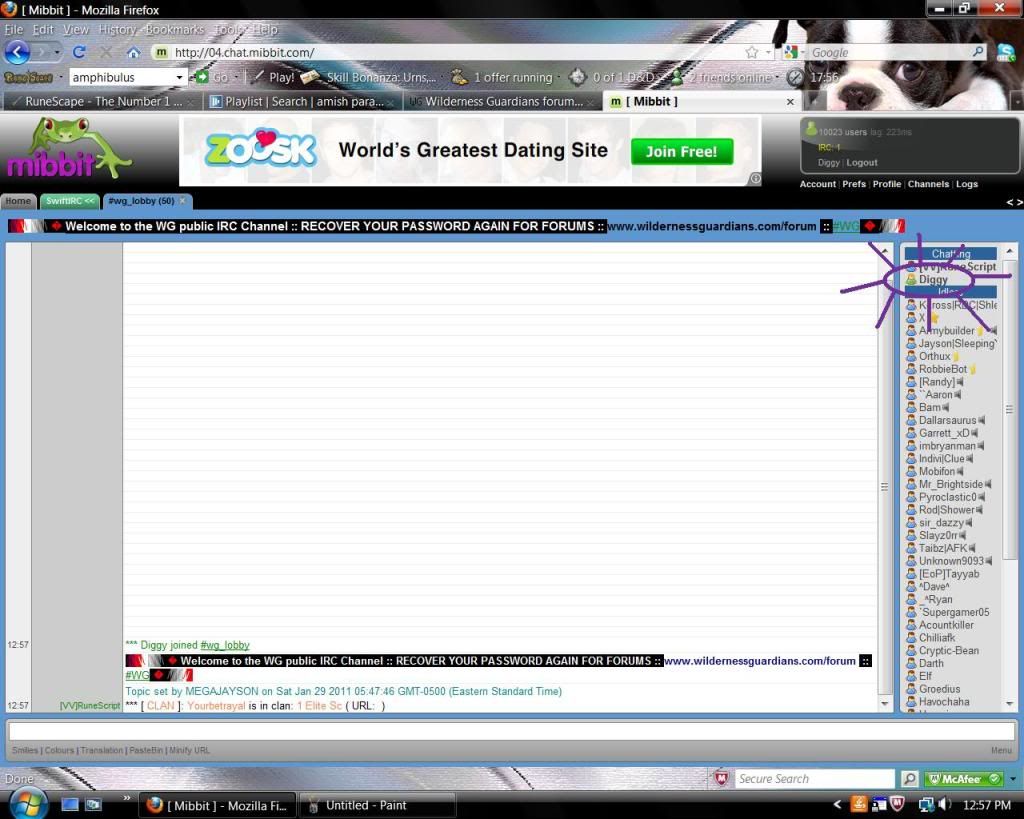The height and width of the screenshot is (819, 1024).
Task: Switch to the Wilderness Guardians forum tab
Action: [502, 101]
